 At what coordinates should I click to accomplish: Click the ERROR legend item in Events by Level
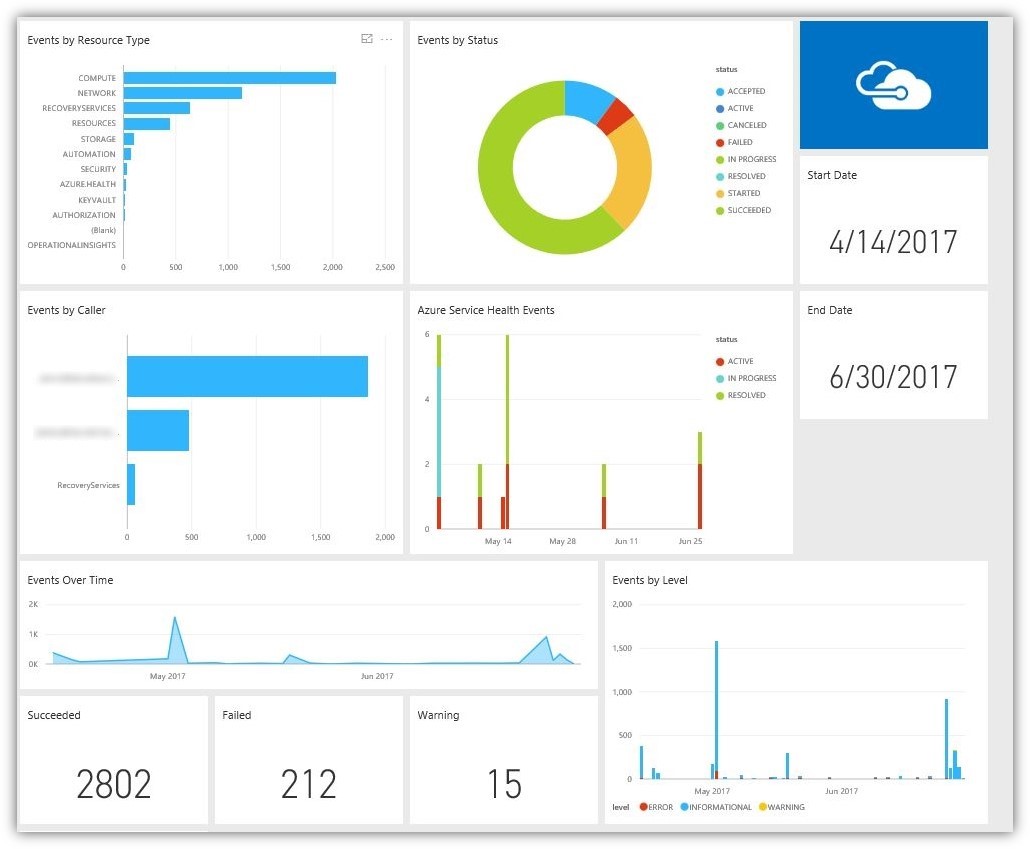pyautogui.click(x=656, y=807)
